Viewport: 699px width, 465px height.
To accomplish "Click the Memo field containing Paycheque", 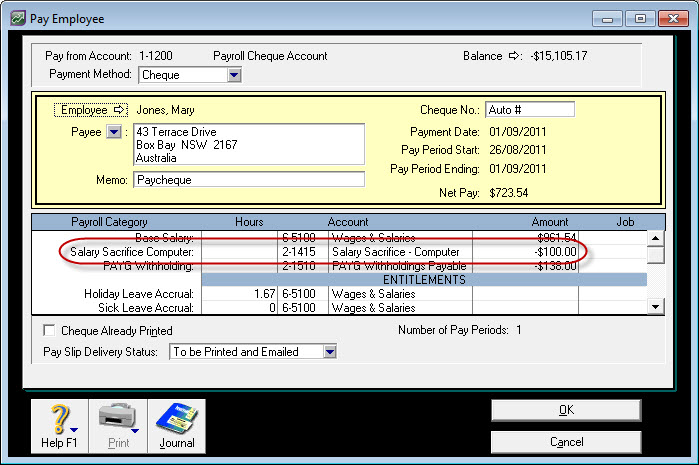I will tap(249, 180).
